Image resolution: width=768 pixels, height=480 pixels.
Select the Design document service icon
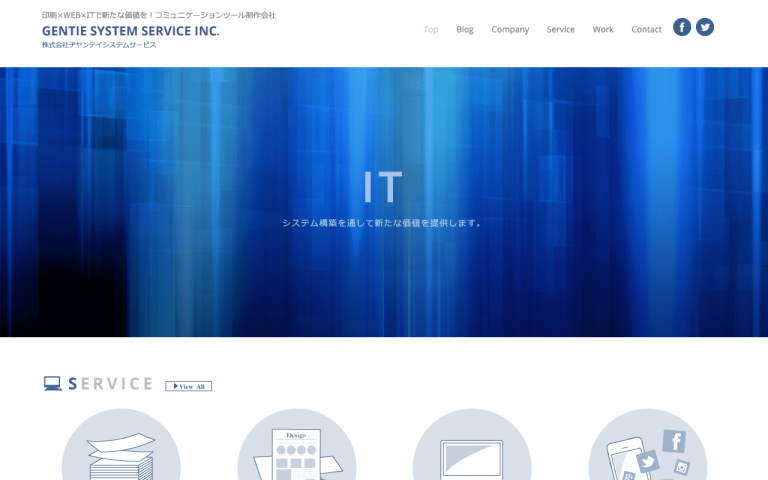coord(297,444)
